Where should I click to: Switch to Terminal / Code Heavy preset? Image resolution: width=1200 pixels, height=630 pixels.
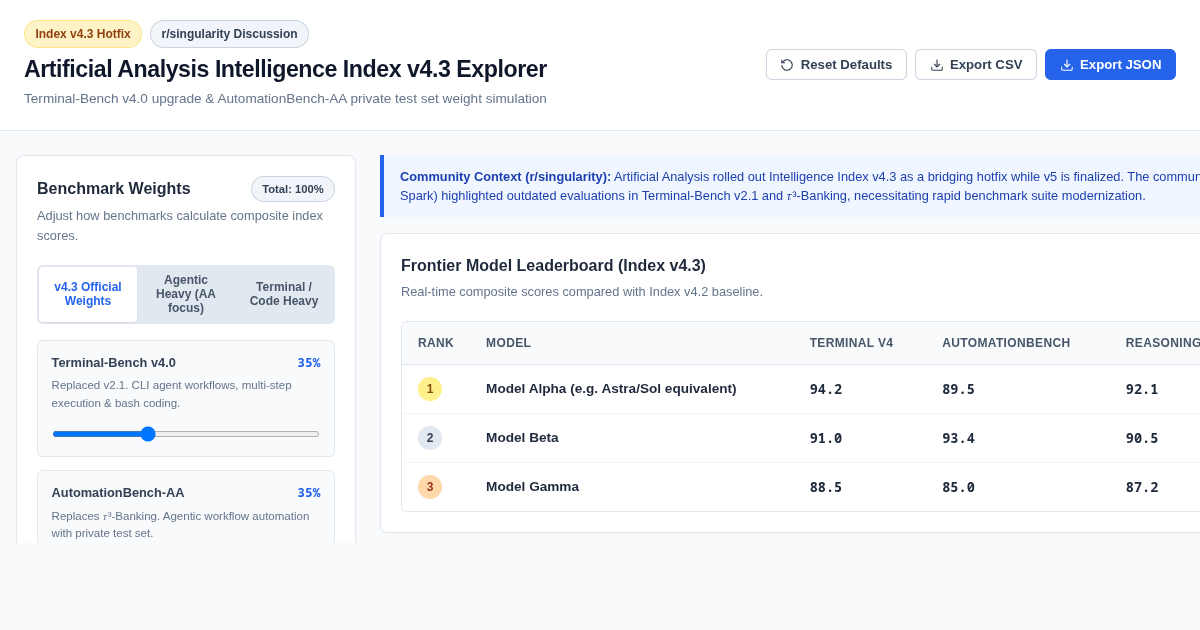[x=284, y=294]
